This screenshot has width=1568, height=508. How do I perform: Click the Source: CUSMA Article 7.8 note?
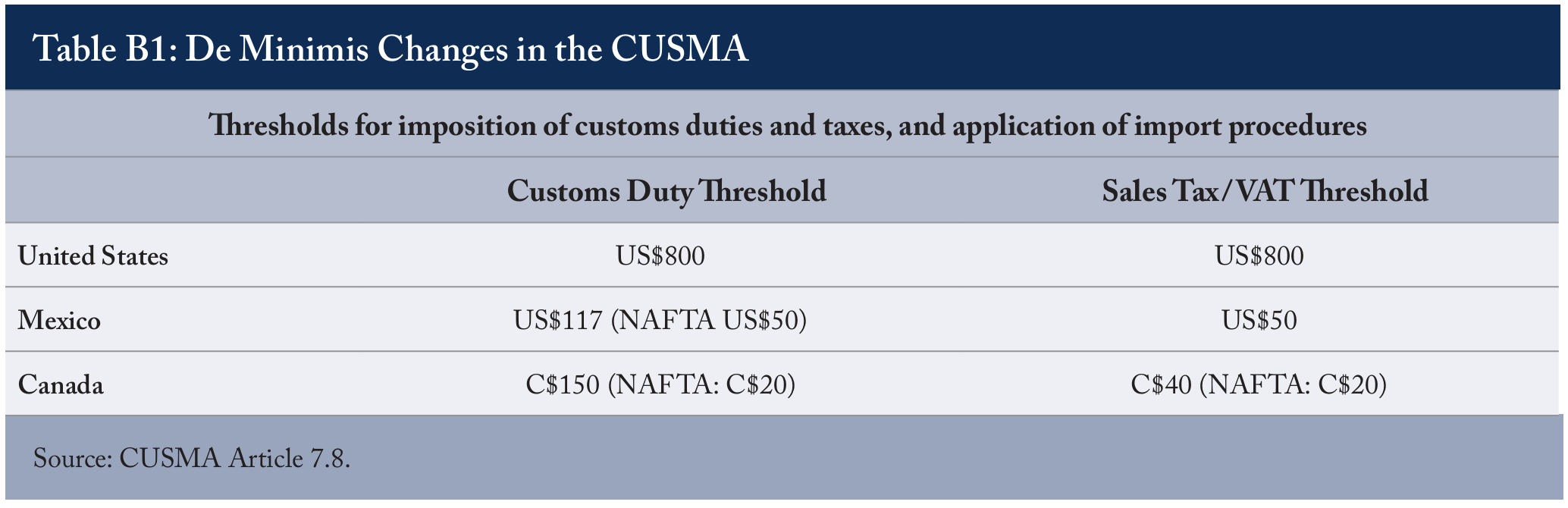coord(192,459)
